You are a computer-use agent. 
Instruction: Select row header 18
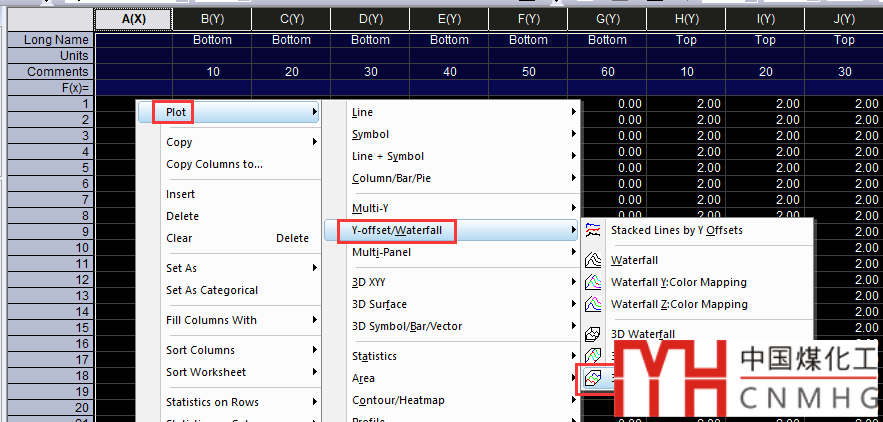coord(51,375)
